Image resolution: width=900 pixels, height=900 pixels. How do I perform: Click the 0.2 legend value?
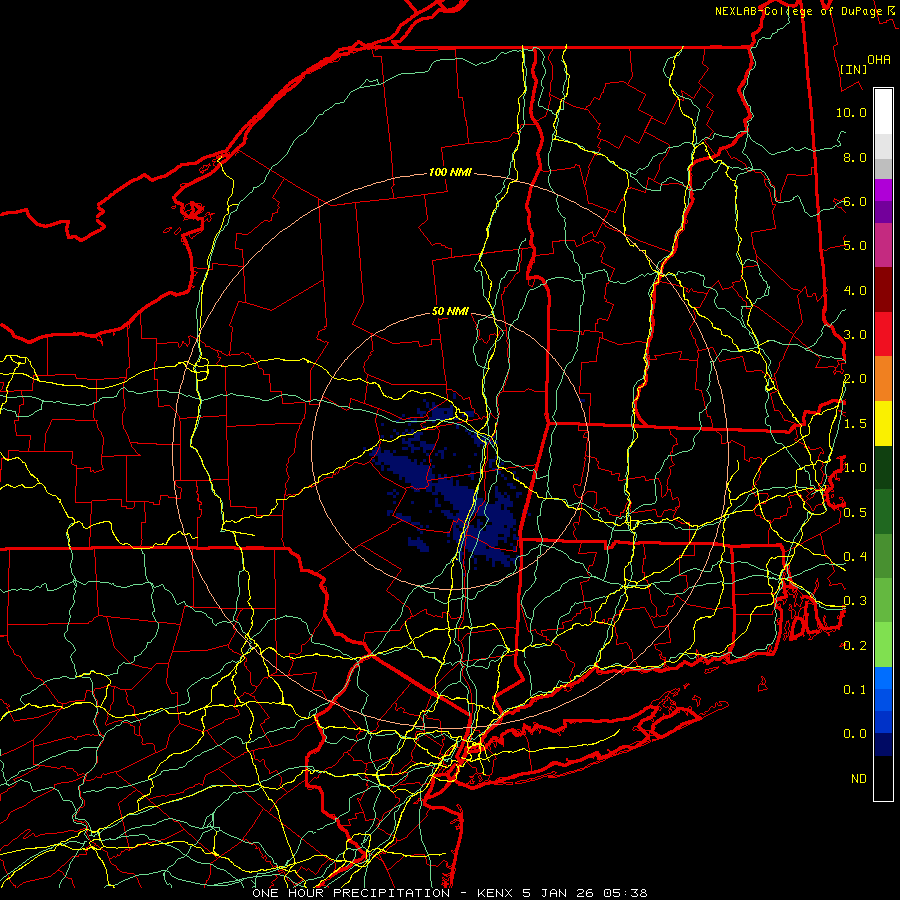tap(855, 646)
